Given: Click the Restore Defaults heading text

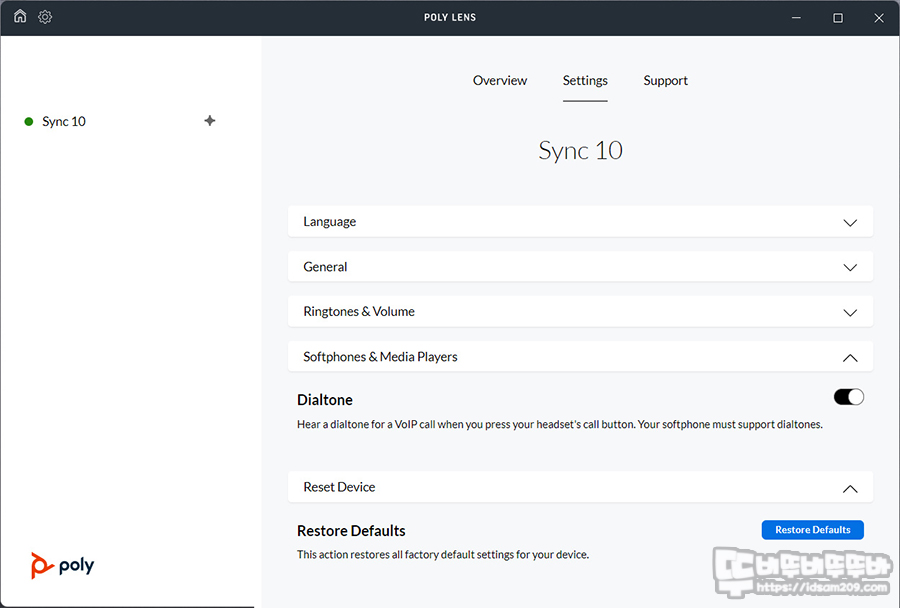Looking at the screenshot, I should 351,530.
